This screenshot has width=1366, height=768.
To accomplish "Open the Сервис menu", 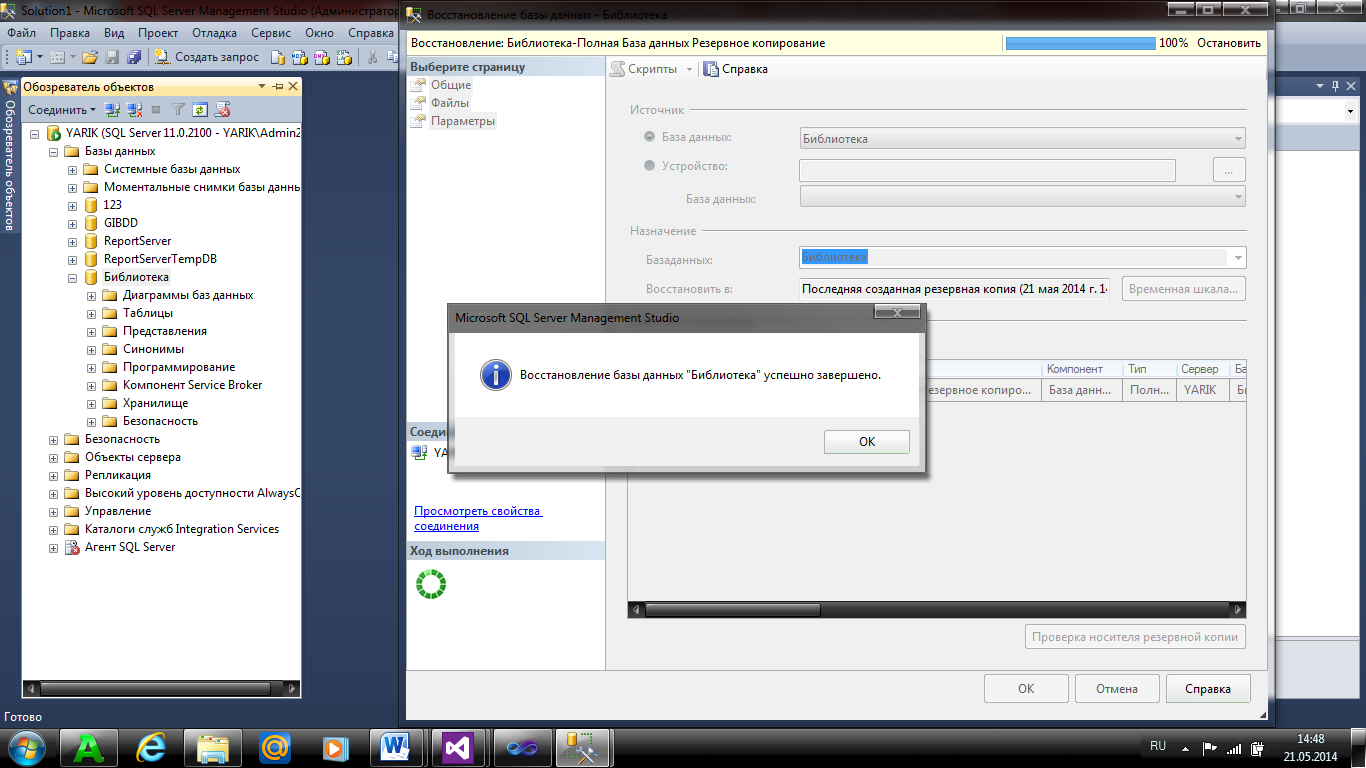I will tap(271, 33).
